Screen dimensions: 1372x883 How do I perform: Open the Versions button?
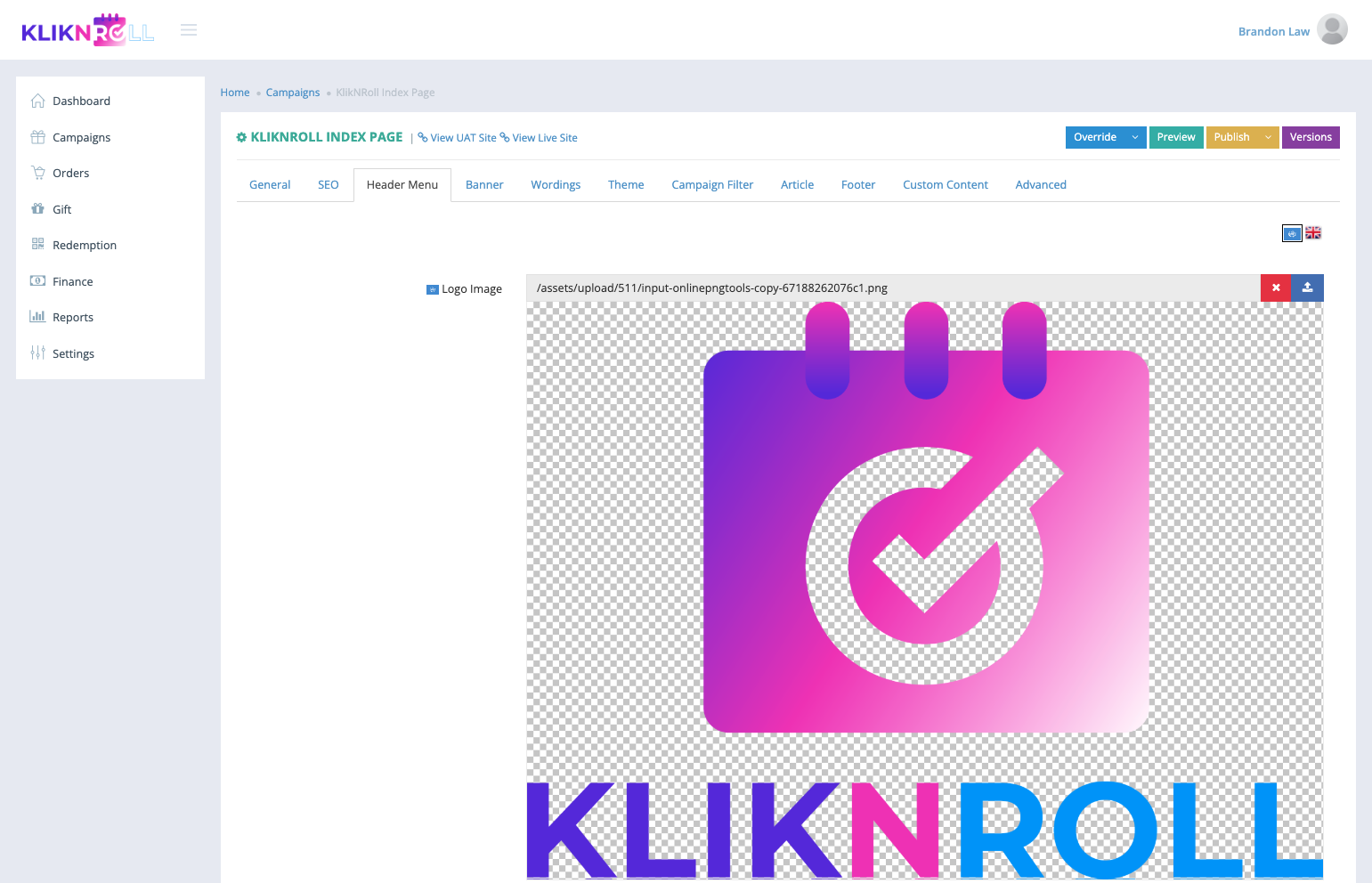pos(1311,137)
